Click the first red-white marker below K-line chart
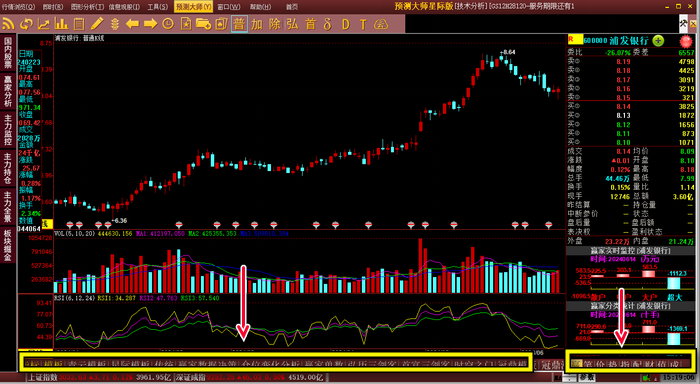 70,225
